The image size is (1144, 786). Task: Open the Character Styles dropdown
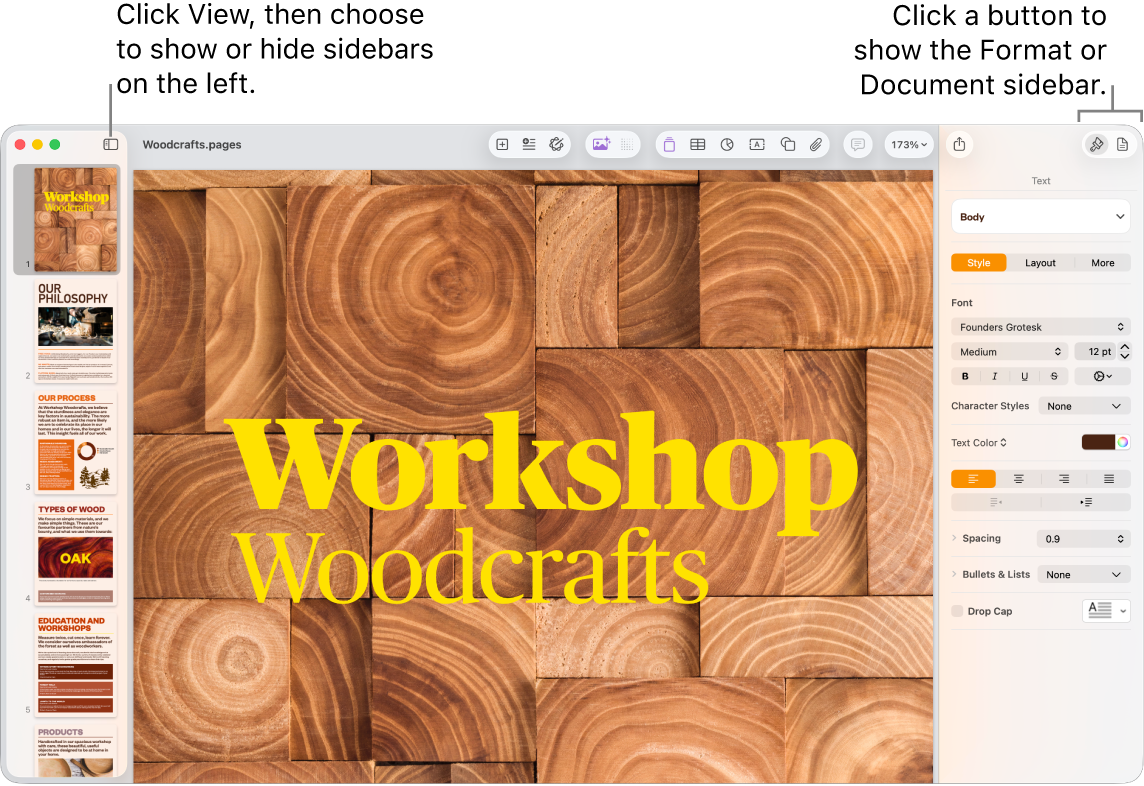[x=1084, y=406]
